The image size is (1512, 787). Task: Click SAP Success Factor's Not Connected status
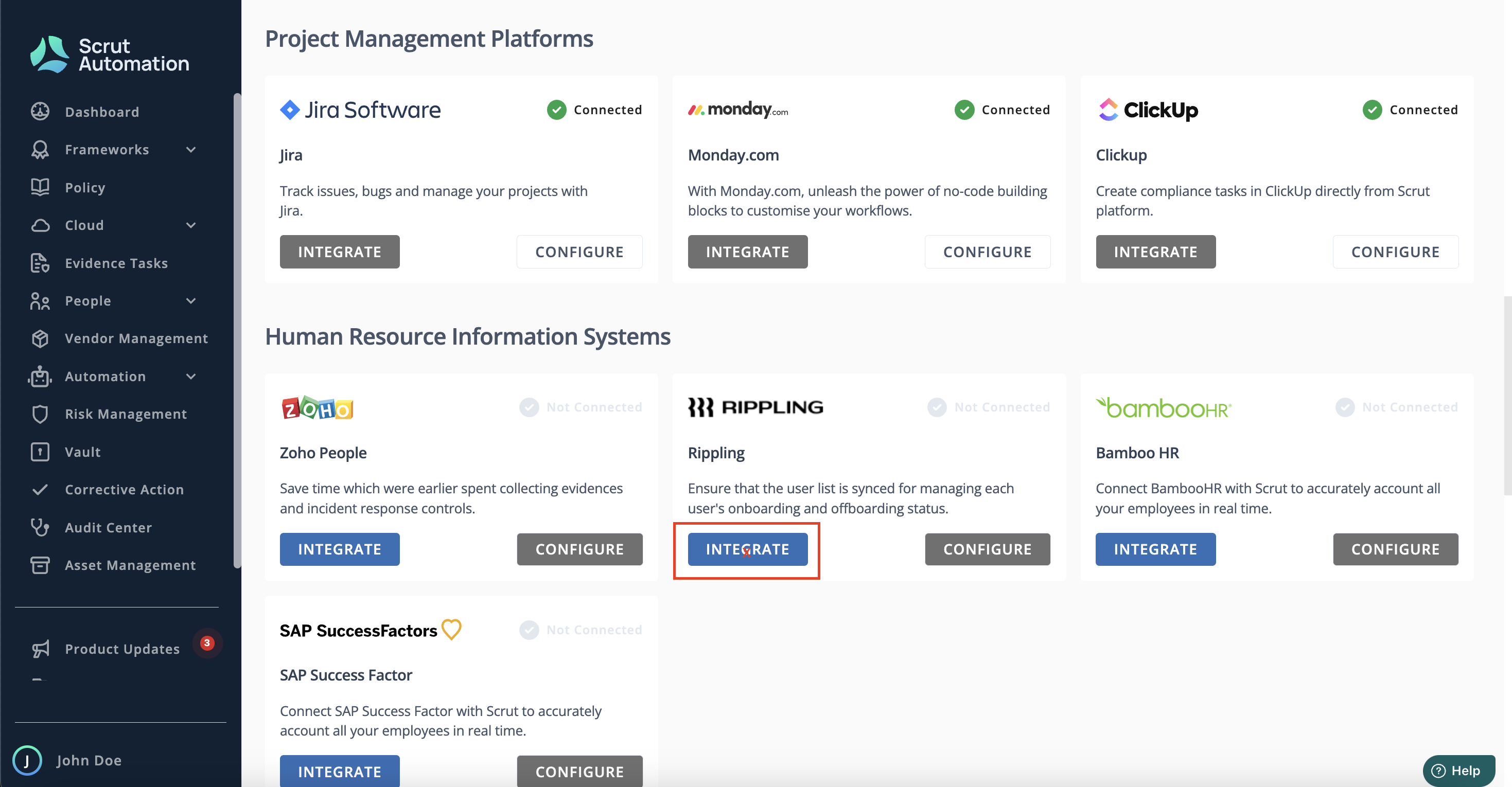pos(581,630)
